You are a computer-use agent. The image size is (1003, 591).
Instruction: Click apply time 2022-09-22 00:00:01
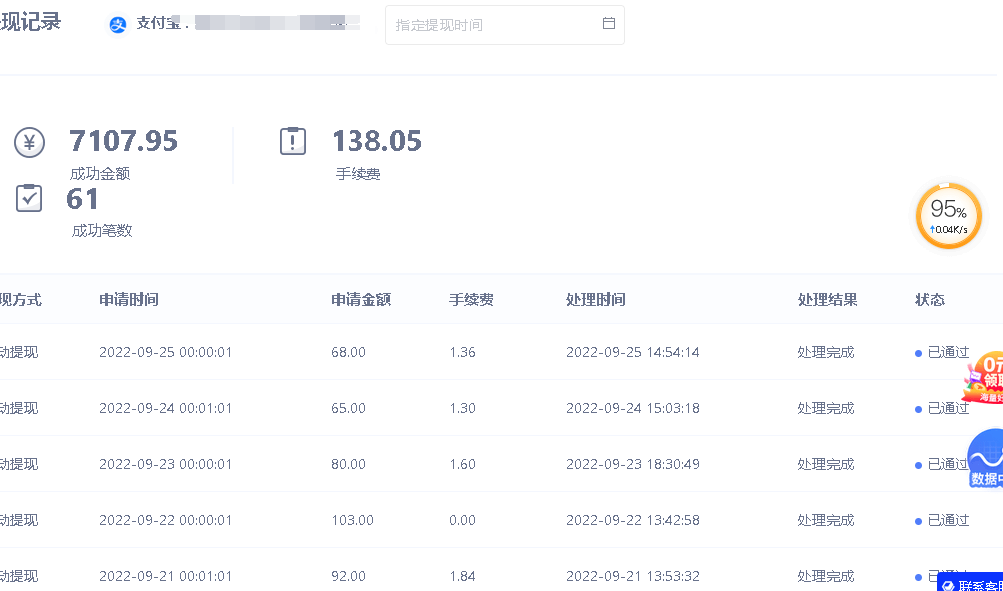(166, 520)
